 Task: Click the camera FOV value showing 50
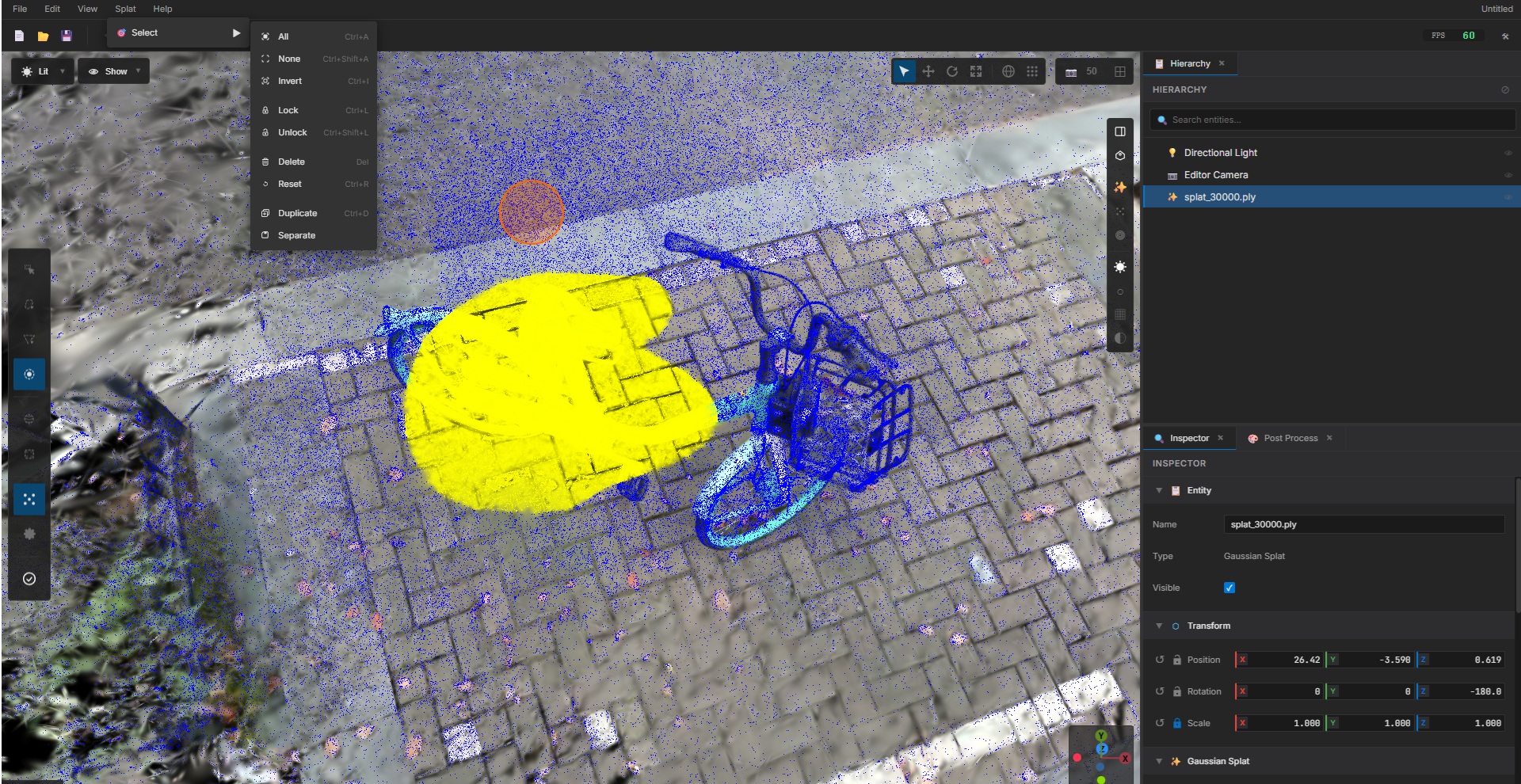(x=1091, y=72)
